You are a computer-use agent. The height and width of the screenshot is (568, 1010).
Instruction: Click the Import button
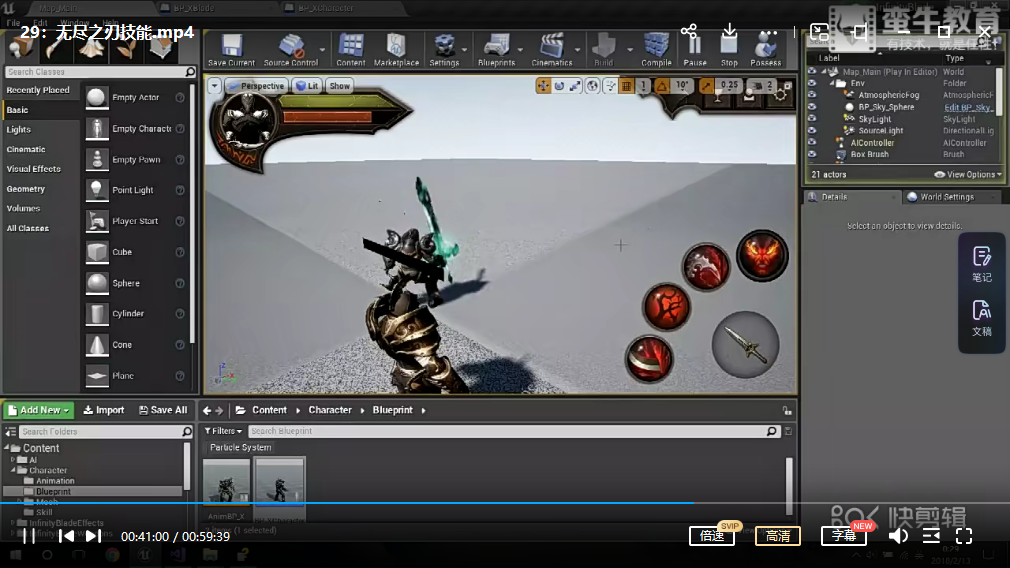(x=104, y=410)
